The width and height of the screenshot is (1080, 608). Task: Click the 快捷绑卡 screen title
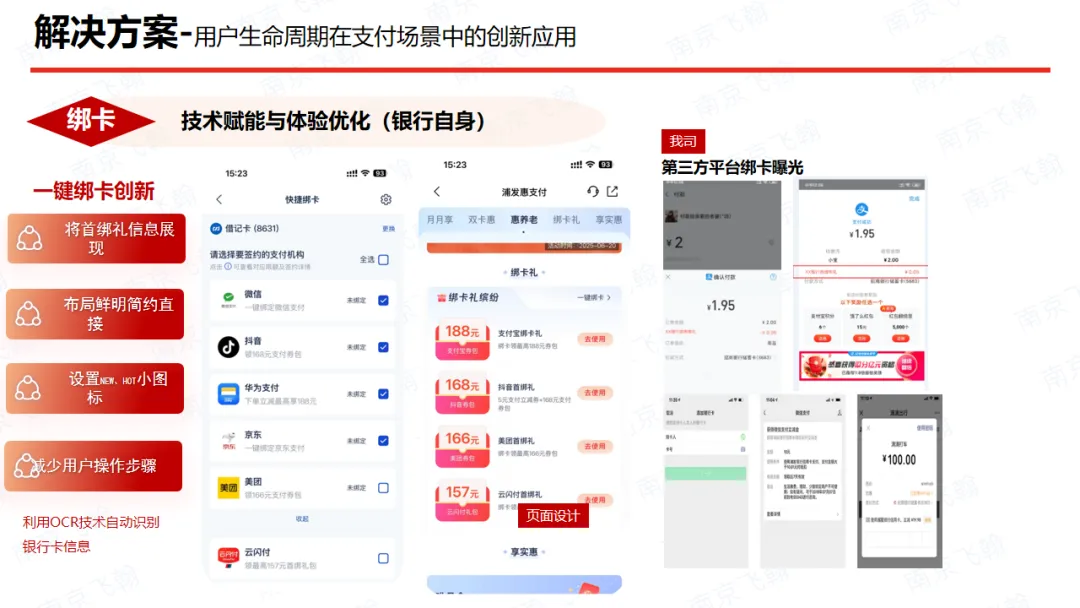[302, 200]
